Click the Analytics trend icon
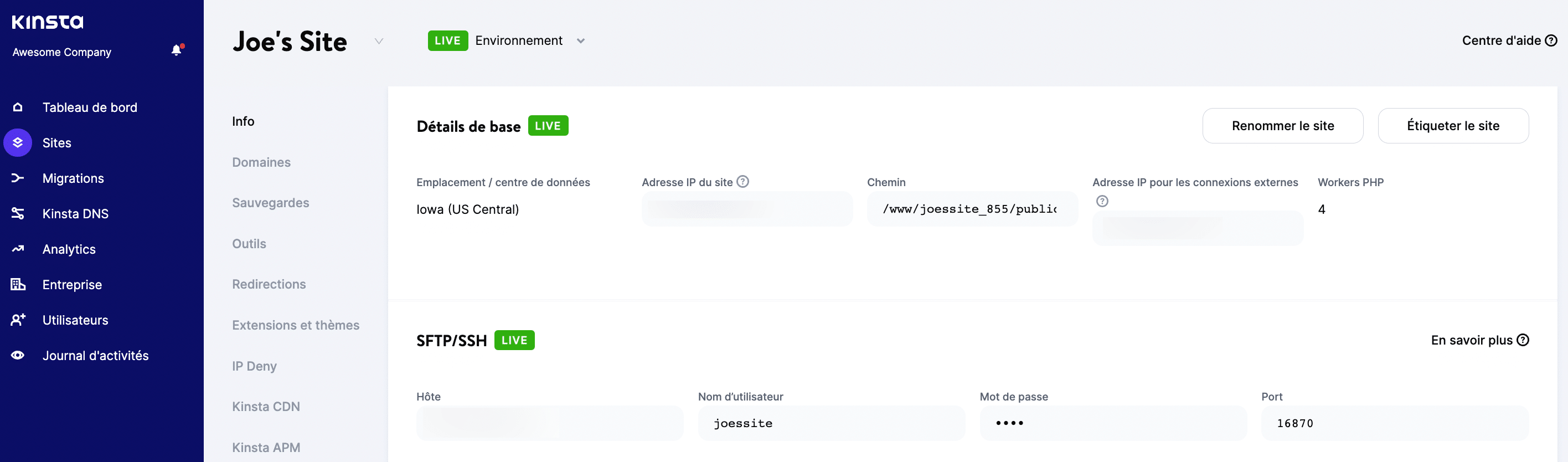The width and height of the screenshot is (1568, 462). point(18,248)
